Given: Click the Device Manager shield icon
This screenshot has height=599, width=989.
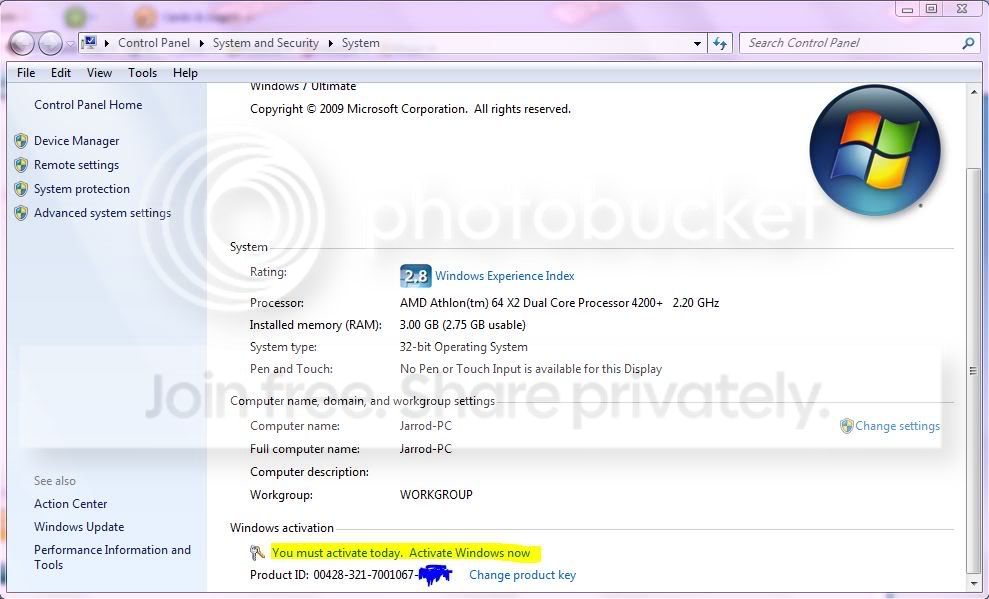Looking at the screenshot, I should 21,141.
